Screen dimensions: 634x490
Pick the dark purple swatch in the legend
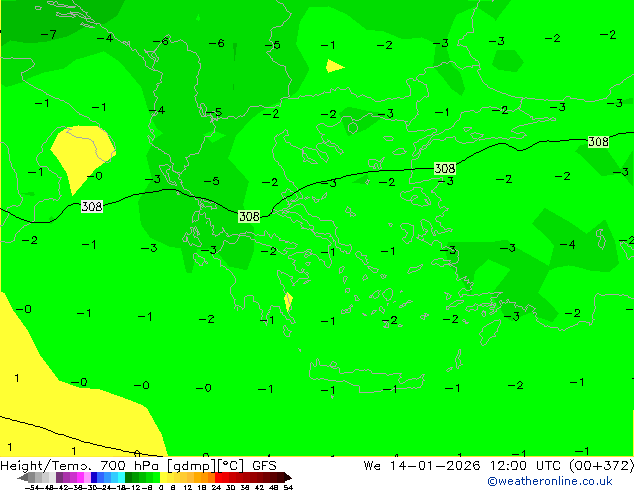point(59,477)
